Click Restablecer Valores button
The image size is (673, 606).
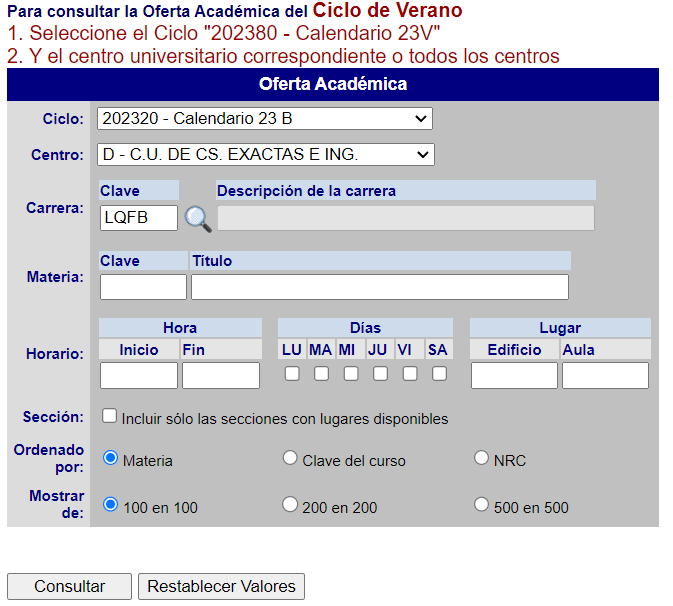(221, 587)
